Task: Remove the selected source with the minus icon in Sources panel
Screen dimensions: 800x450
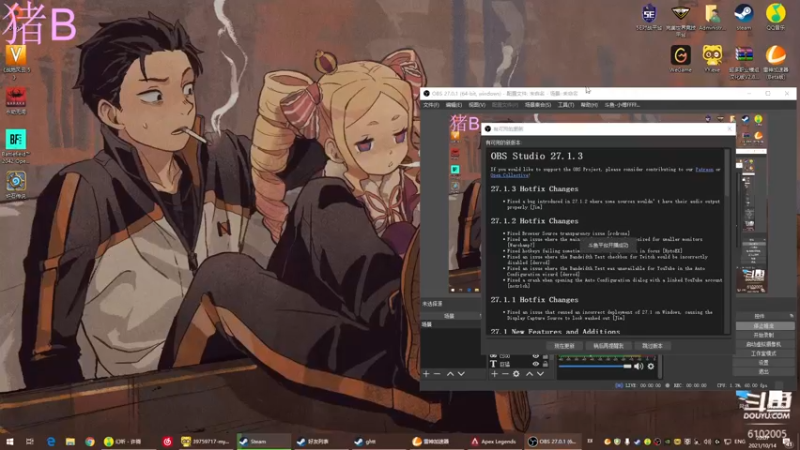Action: tap(505, 374)
